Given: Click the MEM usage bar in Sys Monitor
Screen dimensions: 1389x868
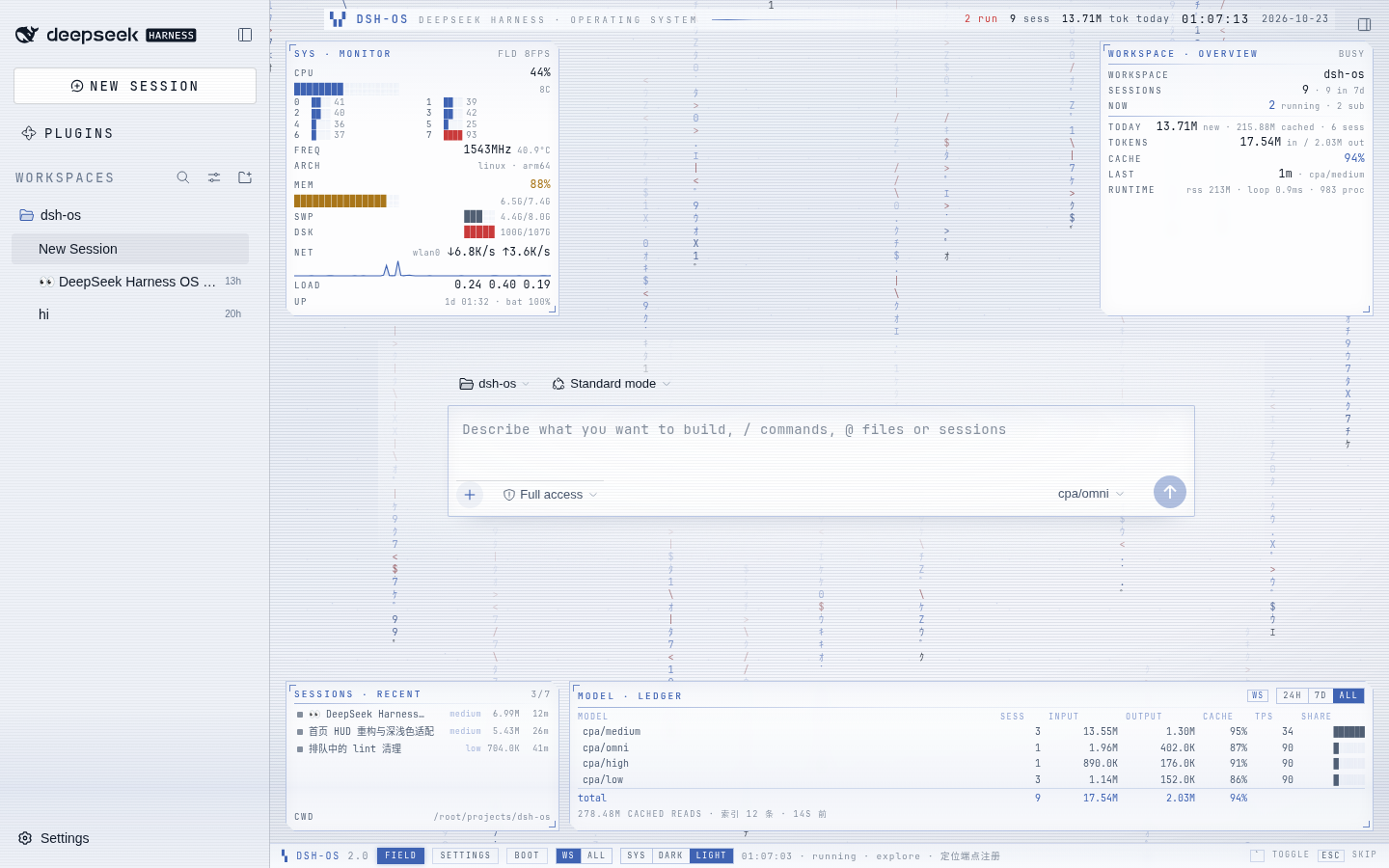Looking at the screenshot, I should coord(346,201).
